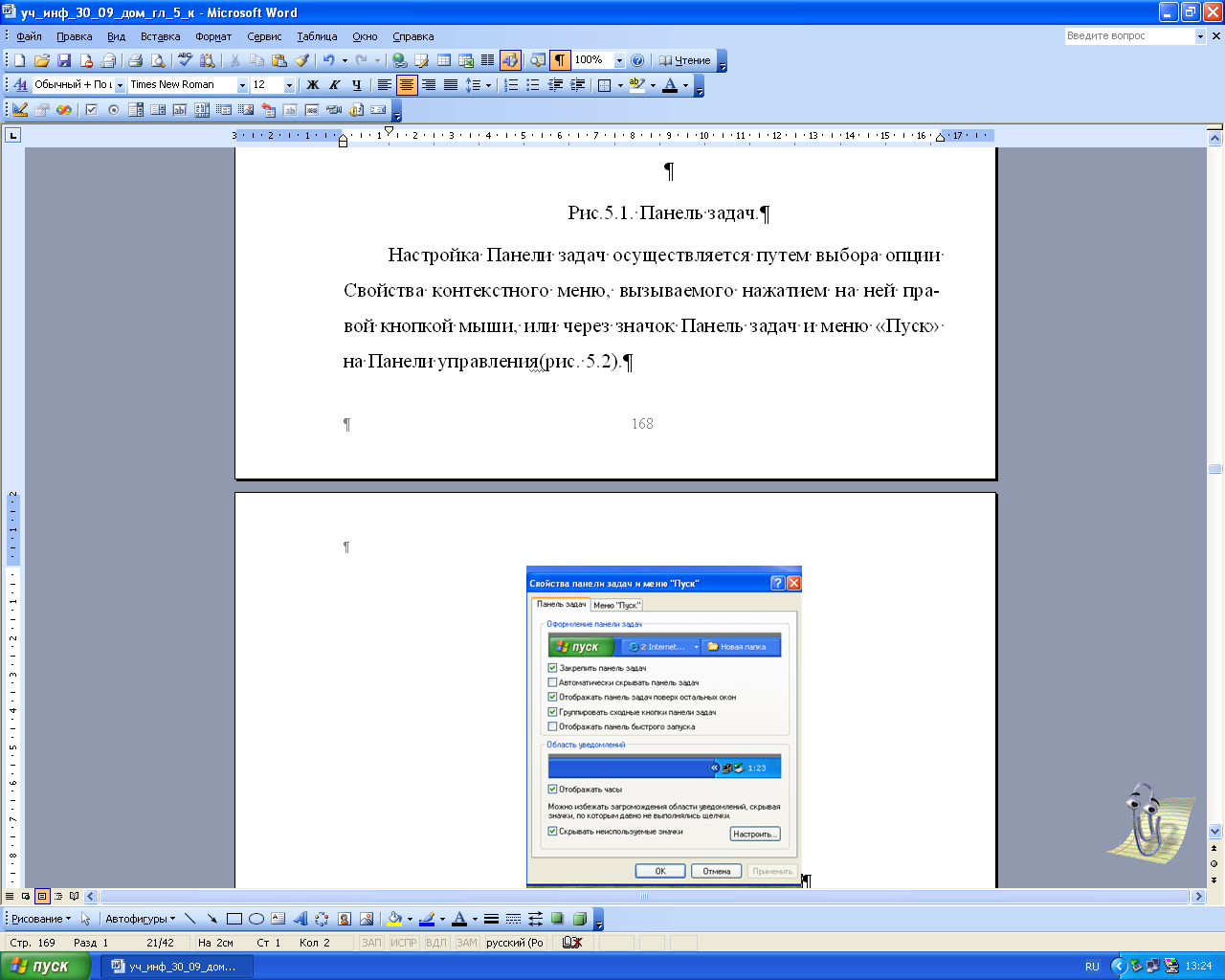Screen dimensions: 1225x980
Task: Apply the Line Color on the Drawing toolbar
Action: coord(427,919)
